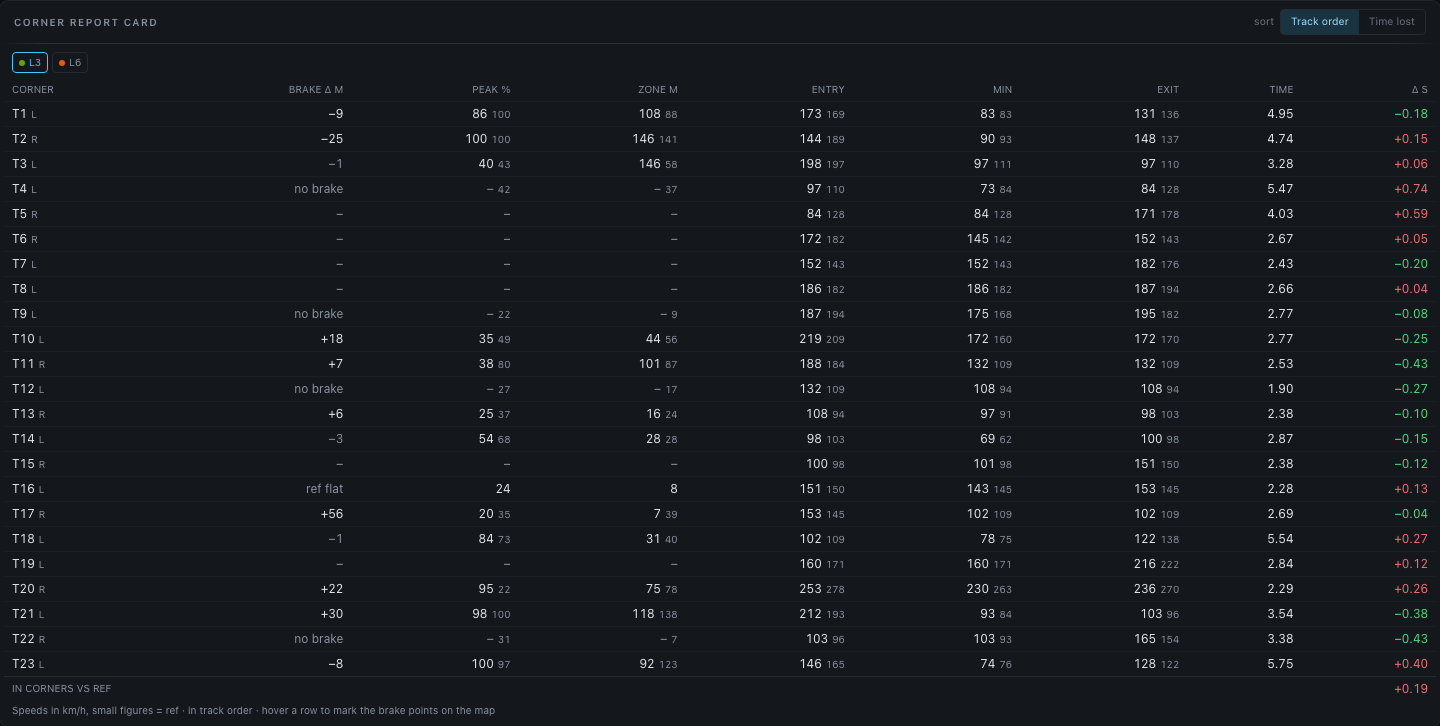The height and width of the screenshot is (726, 1440).
Task: Select the T2 corner row label
Action: click(x=24, y=139)
